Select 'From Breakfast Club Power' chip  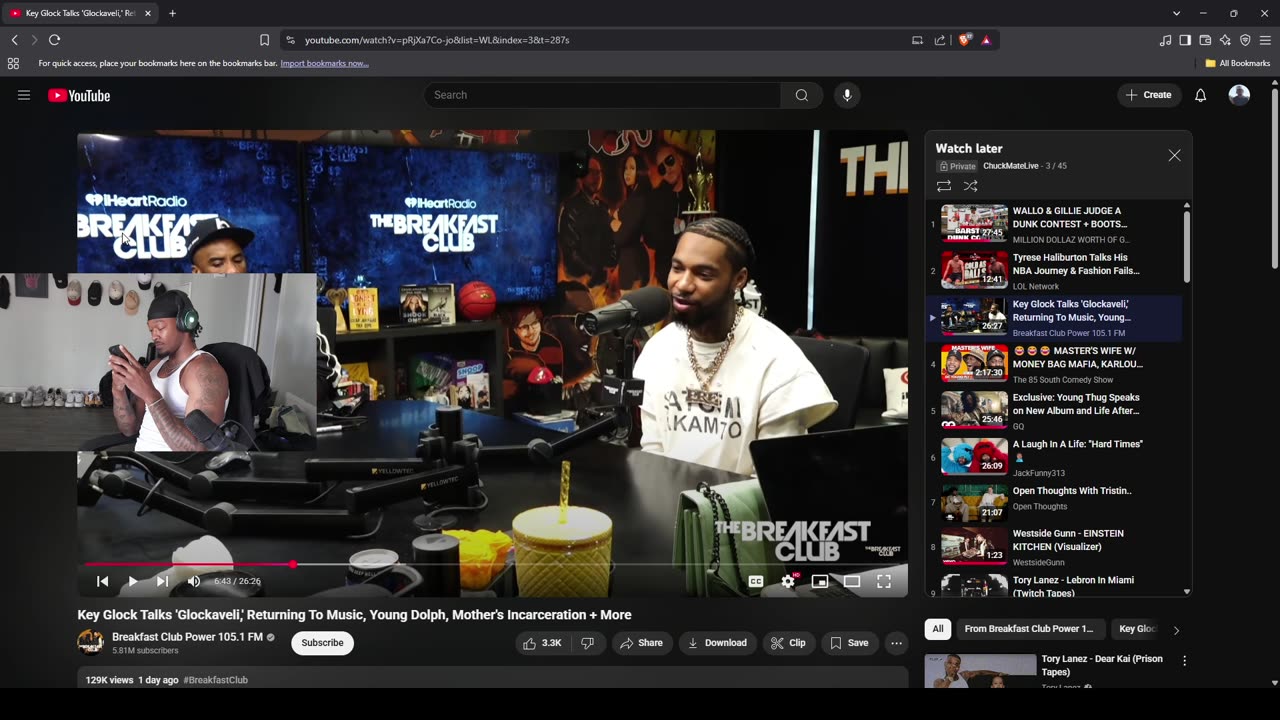(1029, 629)
